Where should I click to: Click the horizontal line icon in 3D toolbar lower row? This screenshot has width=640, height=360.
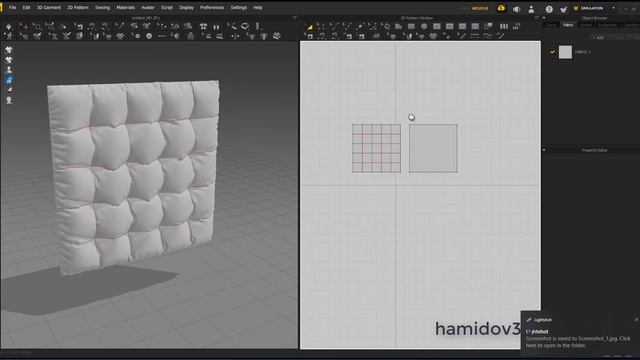pyautogui.click(x=162, y=36)
